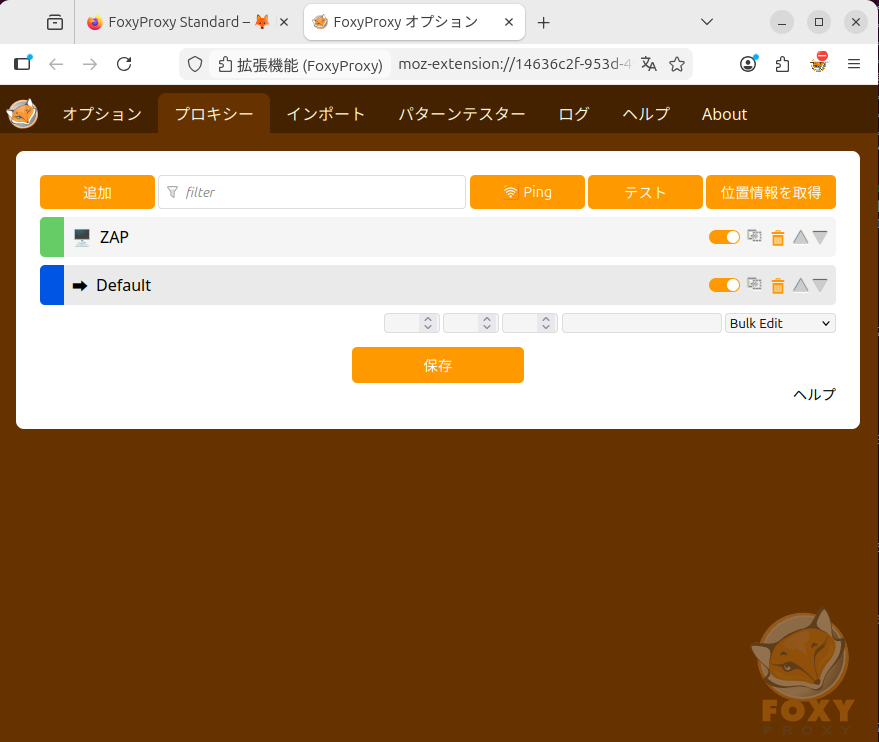This screenshot has width=879, height=742.
Task: Open the Firefox View icon in the tab bar
Action: pos(55,22)
